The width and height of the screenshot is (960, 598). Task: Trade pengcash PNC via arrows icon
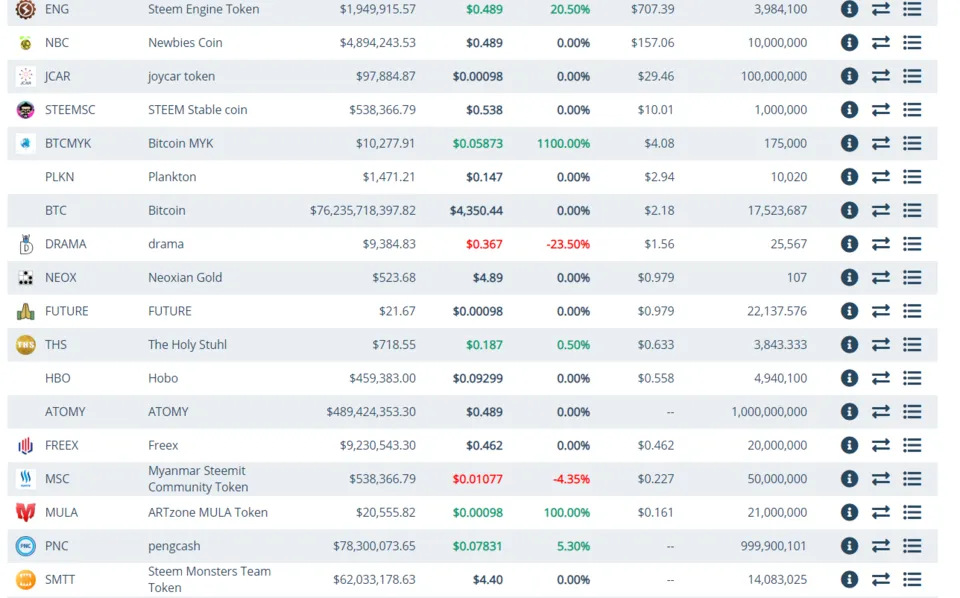880,546
